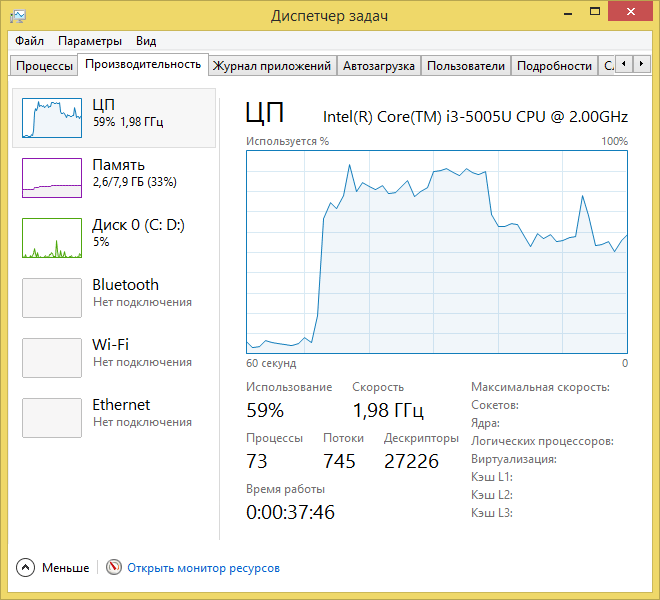Click the Task Manager title bar icon

(x=18, y=16)
